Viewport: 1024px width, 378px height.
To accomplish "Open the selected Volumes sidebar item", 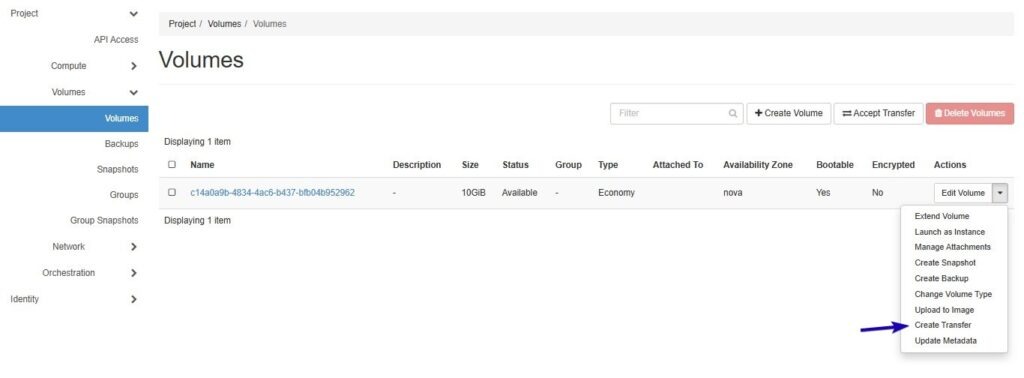I will point(74,119).
